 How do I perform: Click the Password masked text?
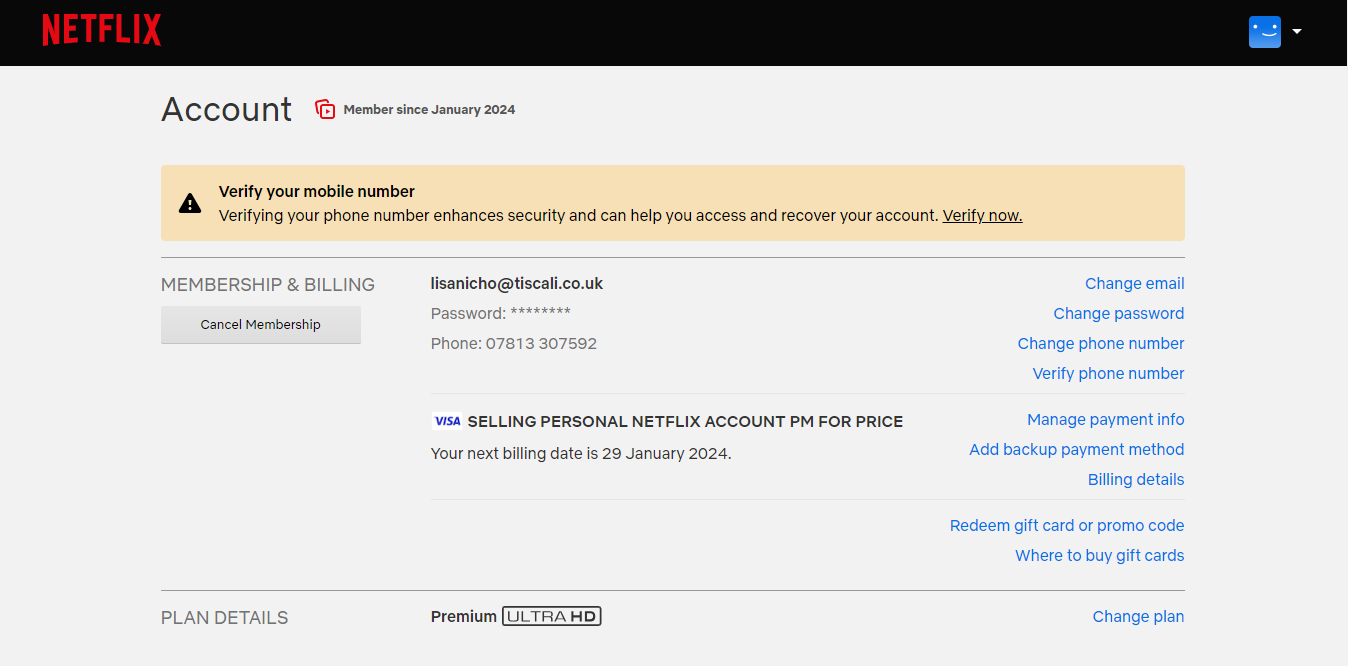click(501, 314)
